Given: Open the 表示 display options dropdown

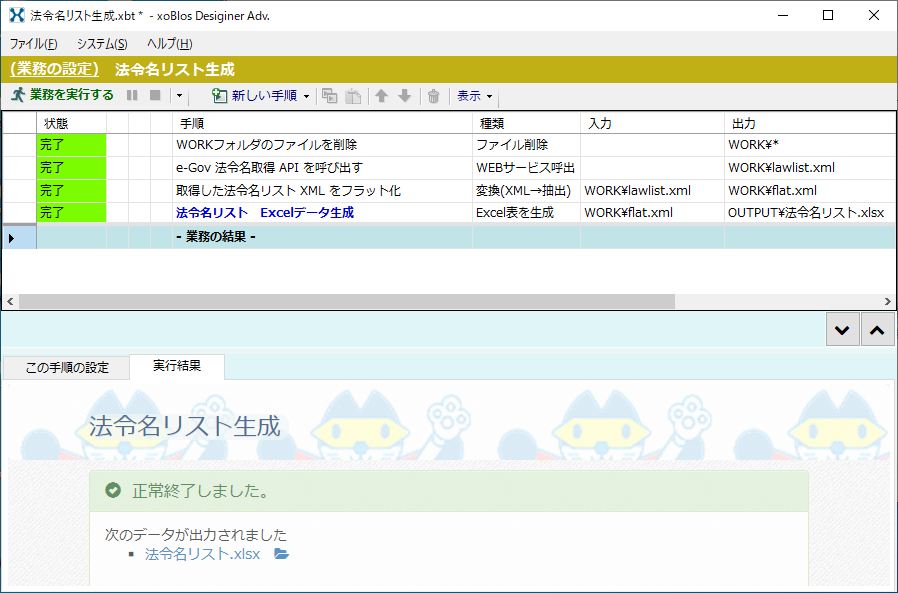Looking at the screenshot, I should pyautogui.click(x=470, y=96).
